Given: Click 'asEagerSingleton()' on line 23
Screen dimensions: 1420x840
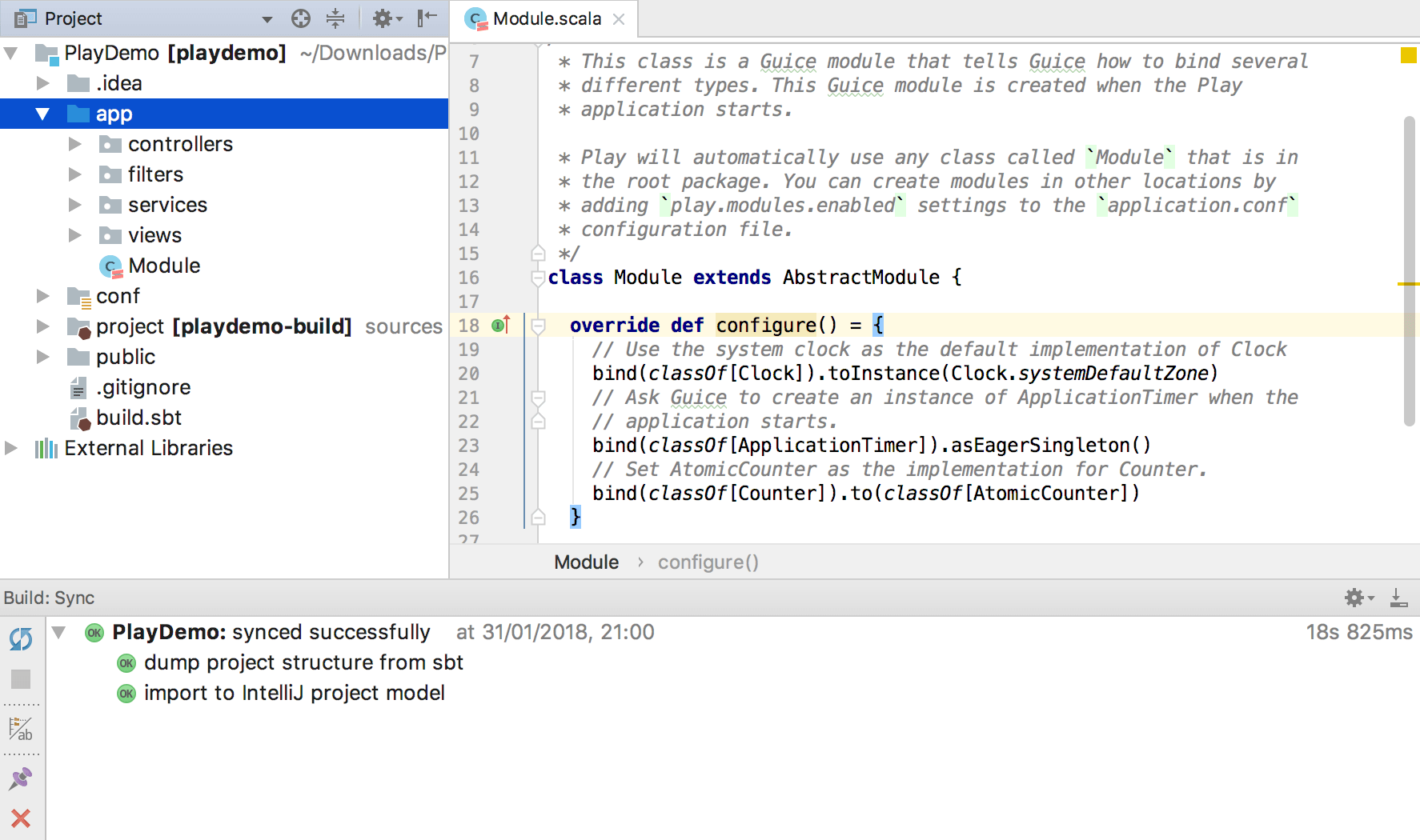Looking at the screenshot, I should click(1050, 445).
